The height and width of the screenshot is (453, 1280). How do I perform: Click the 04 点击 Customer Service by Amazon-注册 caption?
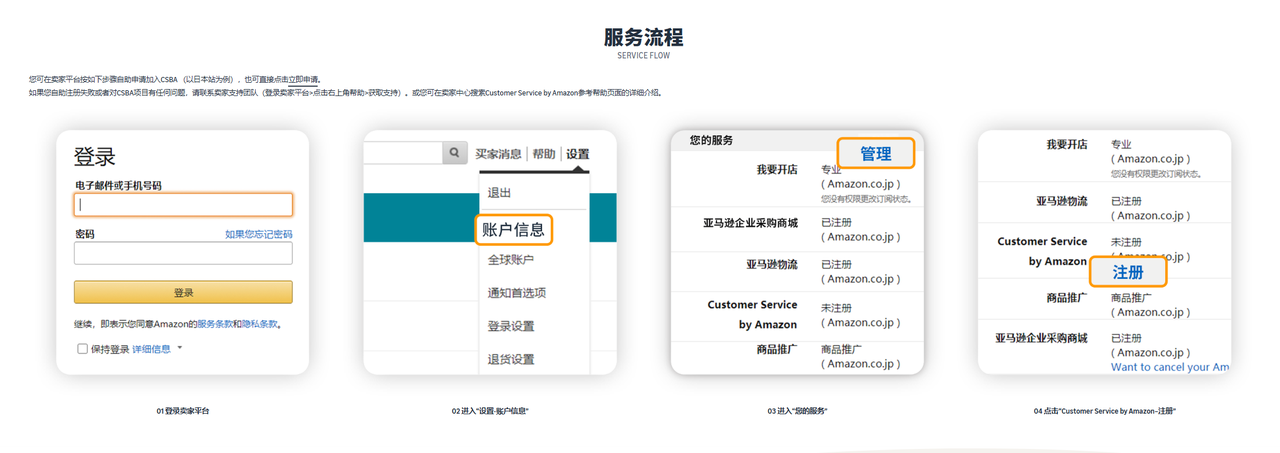(x=1105, y=411)
